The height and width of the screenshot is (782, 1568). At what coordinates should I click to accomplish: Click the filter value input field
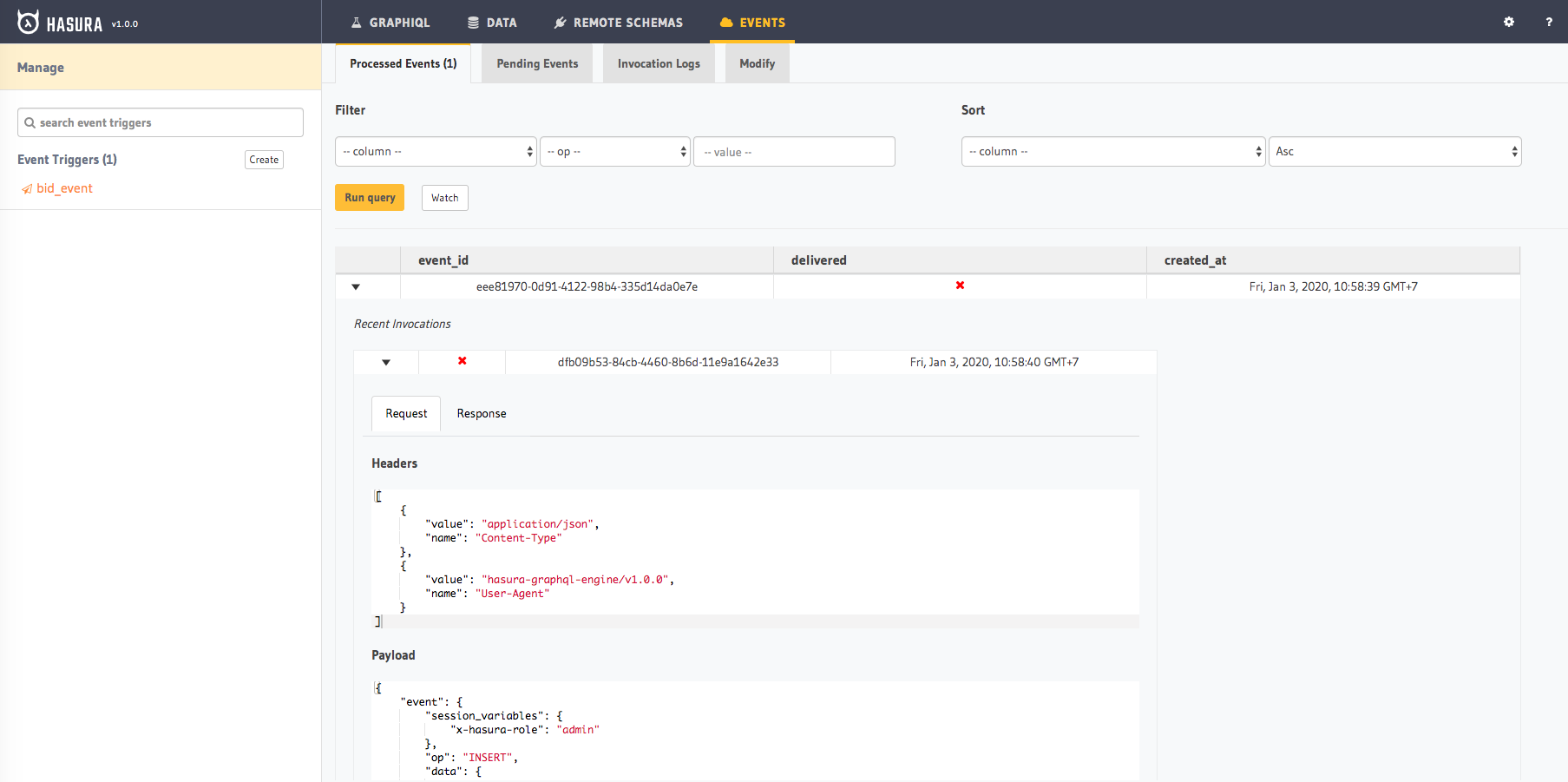coord(794,152)
